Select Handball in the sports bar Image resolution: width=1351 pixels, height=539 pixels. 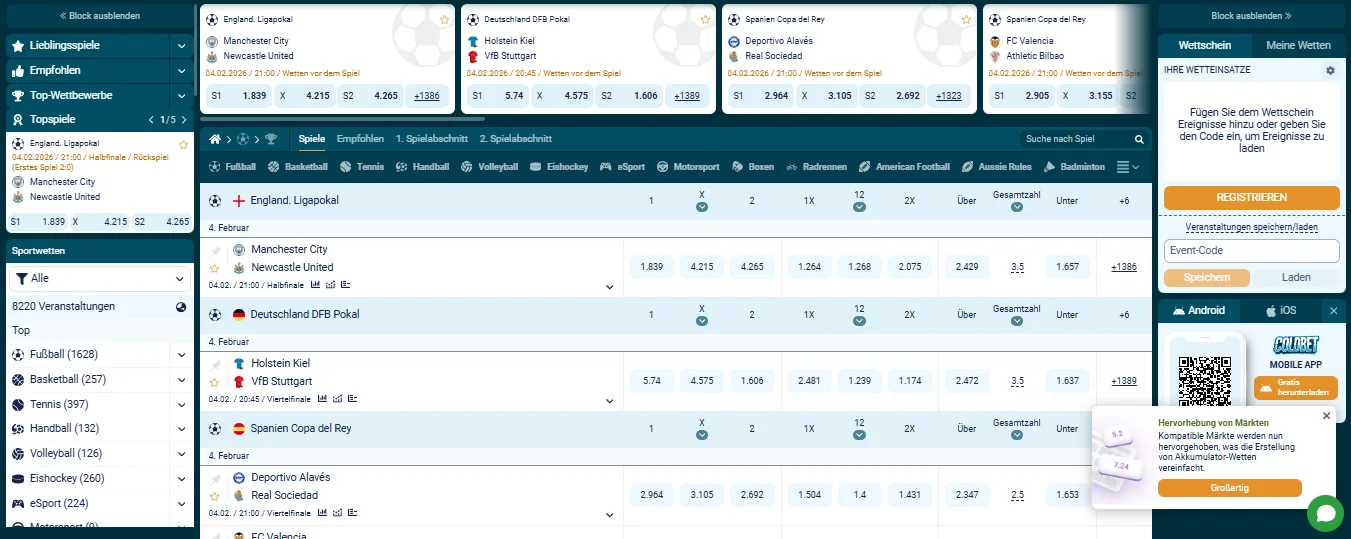point(422,167)
